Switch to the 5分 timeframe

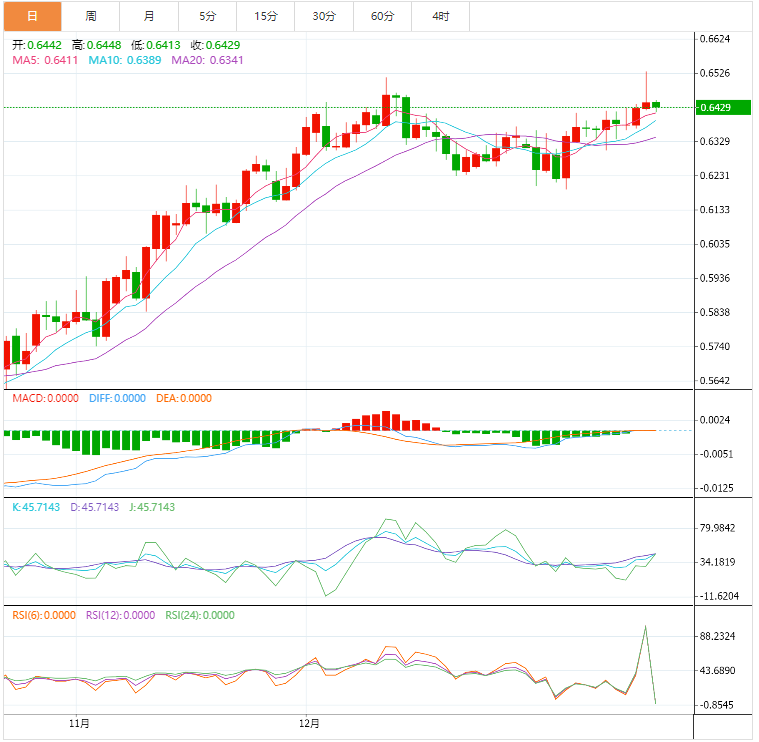[x=207, y=16]
